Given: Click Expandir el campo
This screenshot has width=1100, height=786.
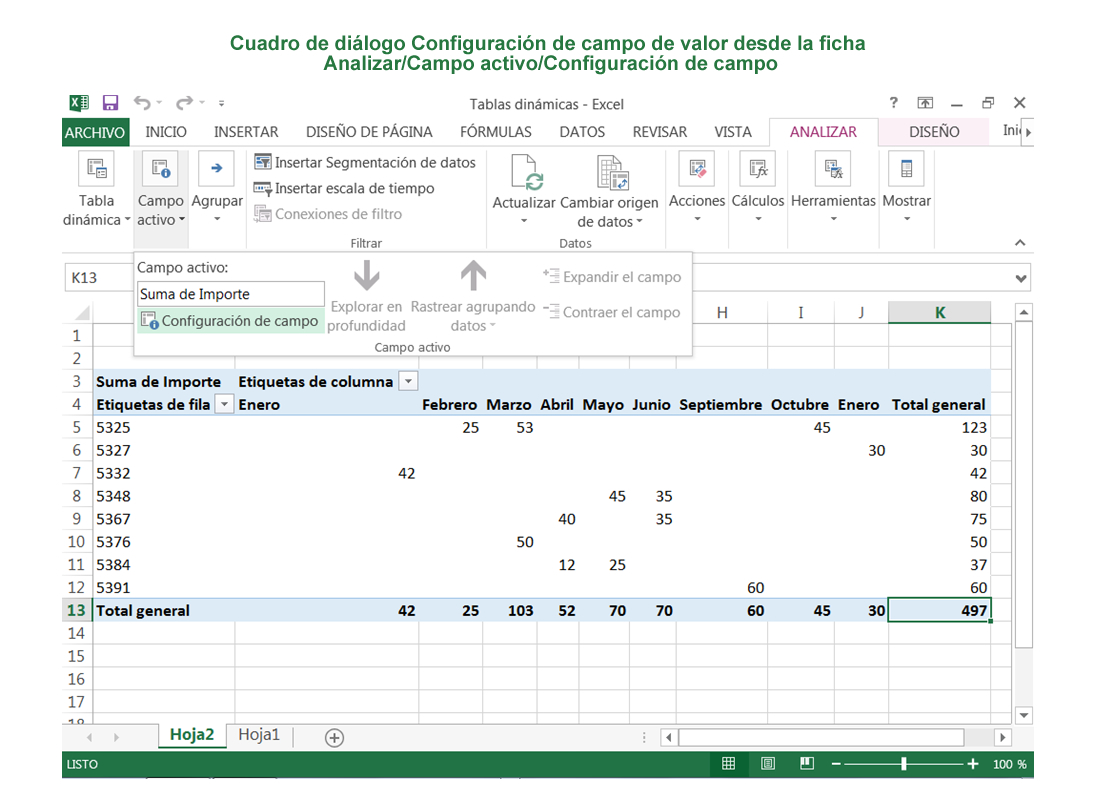Looking at the screenshot, I should (x=612, y=277).
